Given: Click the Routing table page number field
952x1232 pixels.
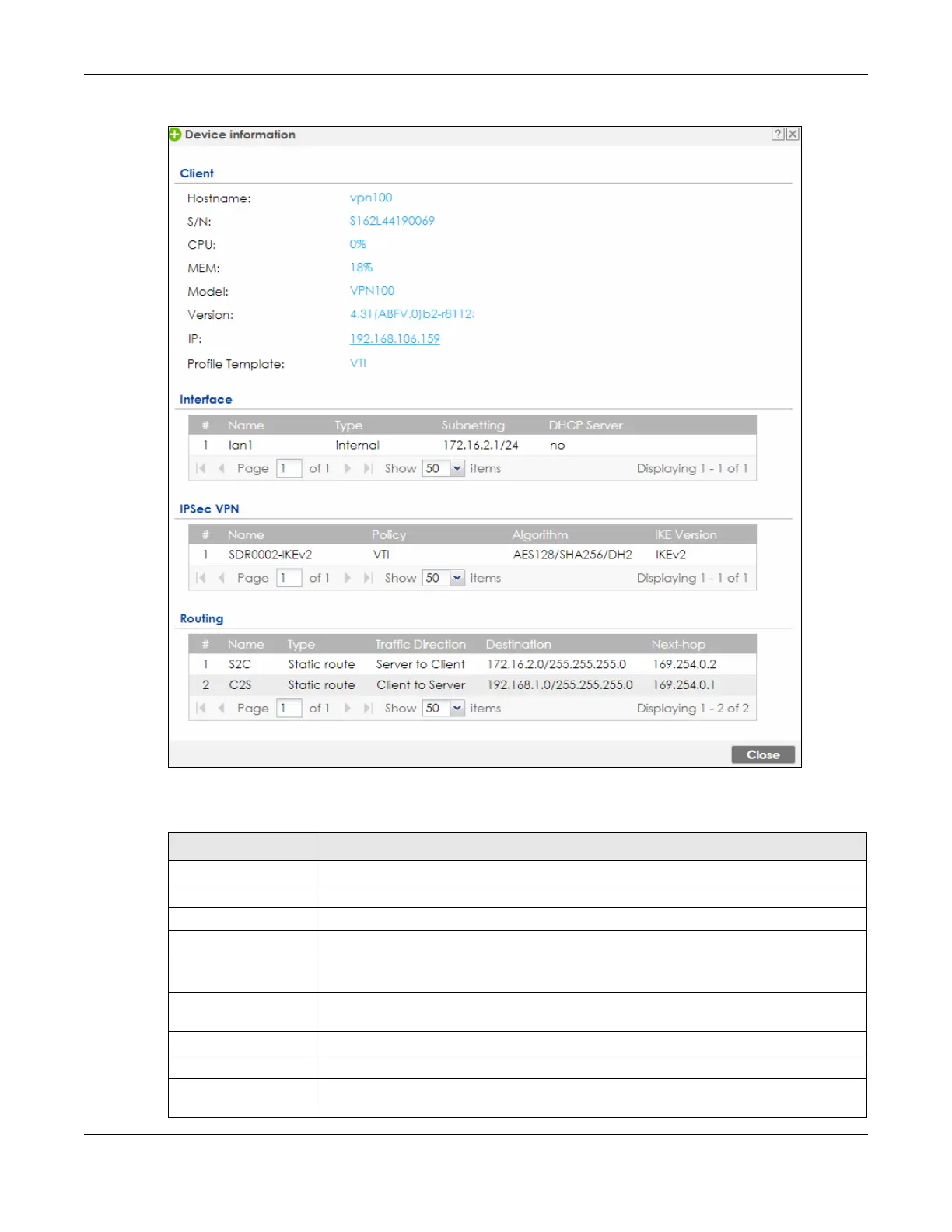Looking at the screenshot, I should coord(289,708).
